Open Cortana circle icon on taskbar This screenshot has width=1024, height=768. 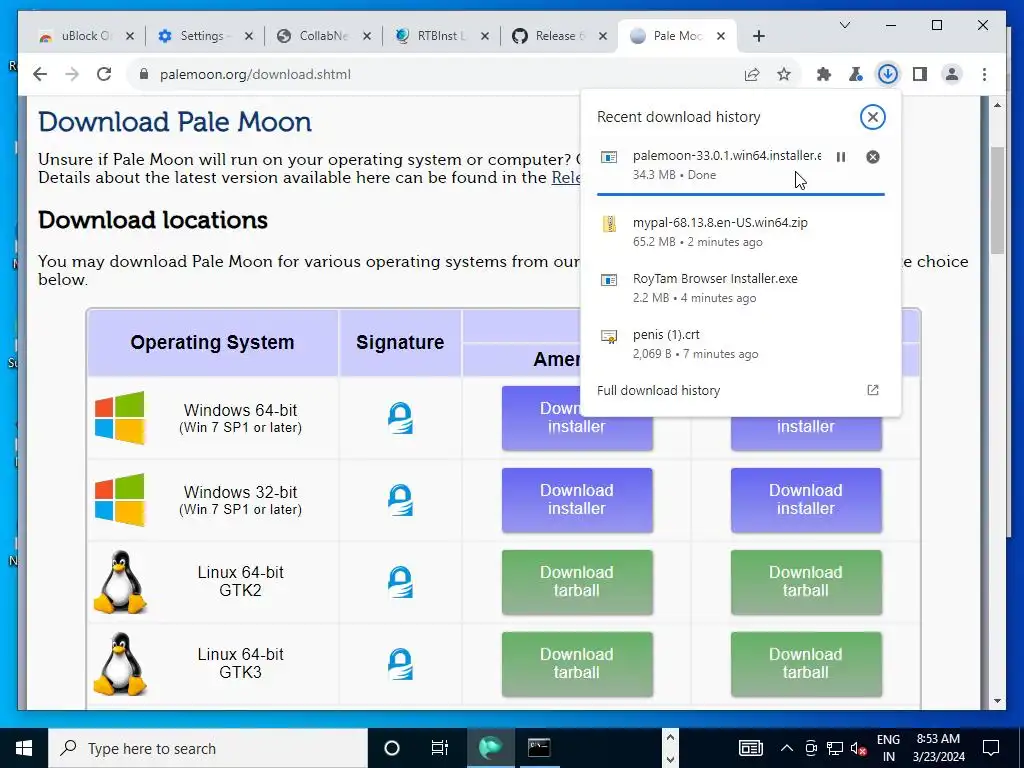pyautogui.click(x=391, y=748)
